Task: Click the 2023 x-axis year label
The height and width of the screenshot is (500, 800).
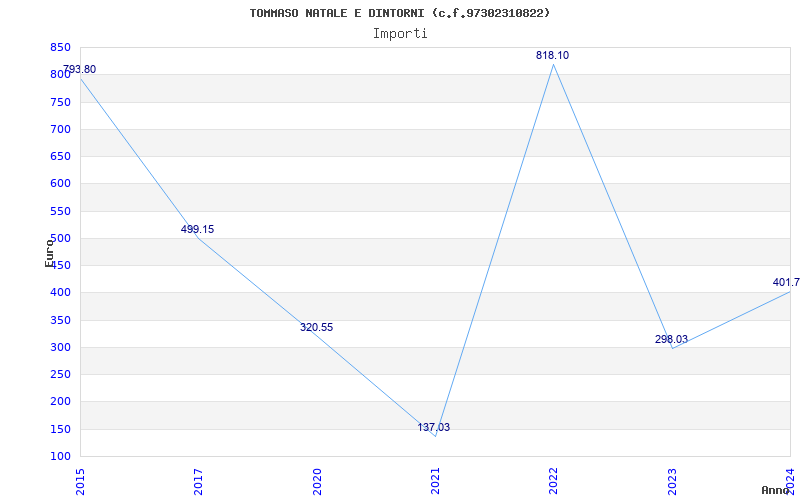Action: [x=672, y=481]
